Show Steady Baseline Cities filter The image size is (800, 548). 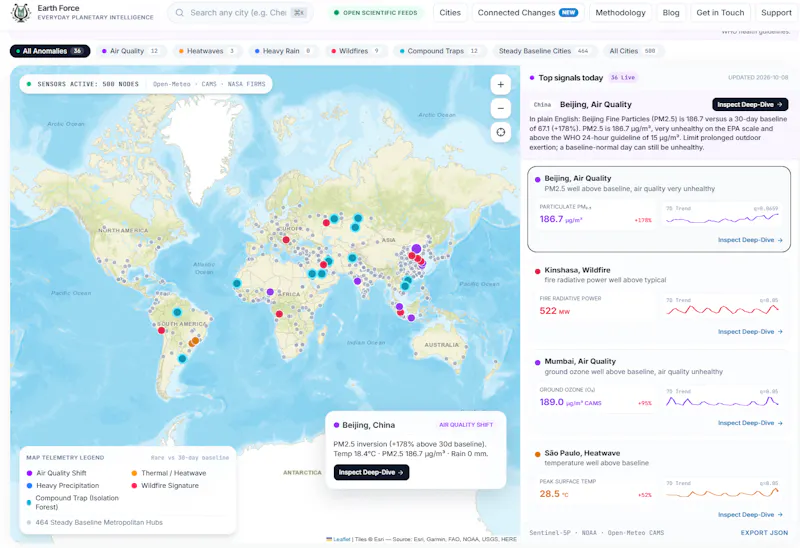[544, 51]
